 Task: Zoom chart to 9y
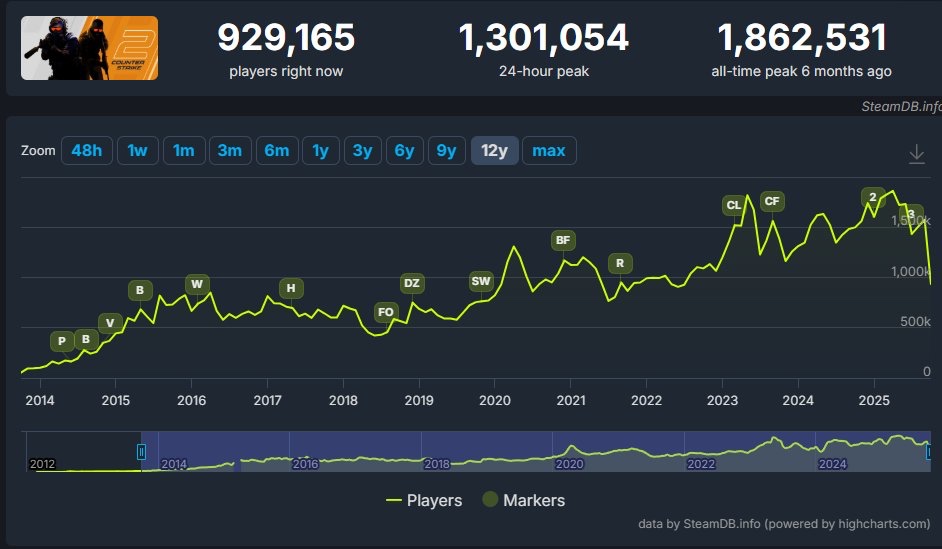coord(446,150)
